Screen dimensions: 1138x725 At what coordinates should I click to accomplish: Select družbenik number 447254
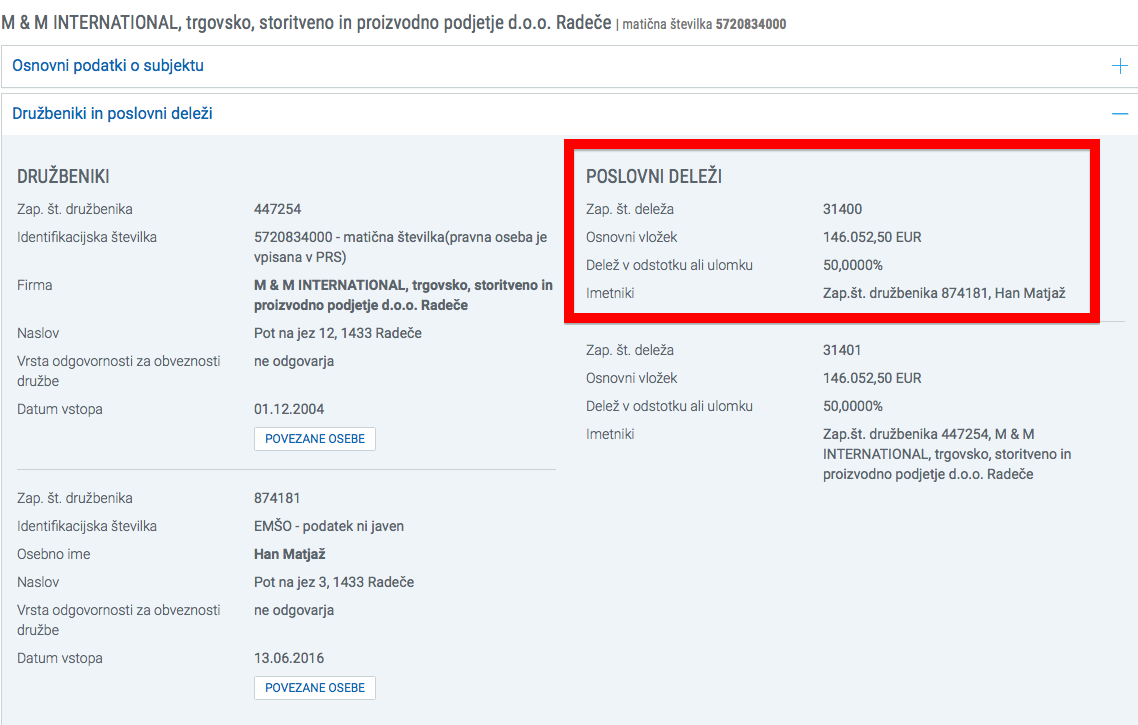click(277, 209)
